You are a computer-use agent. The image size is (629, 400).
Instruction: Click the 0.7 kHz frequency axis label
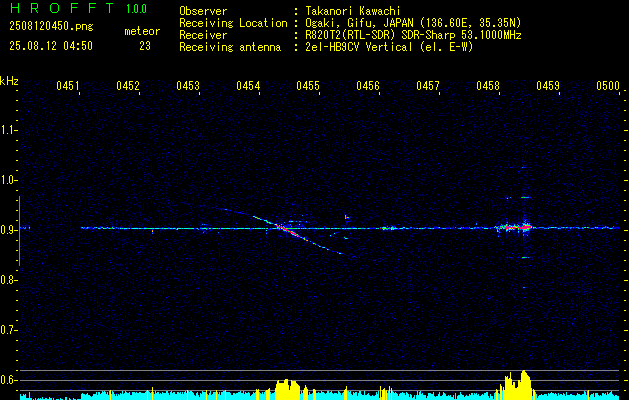tap(8, 330)
